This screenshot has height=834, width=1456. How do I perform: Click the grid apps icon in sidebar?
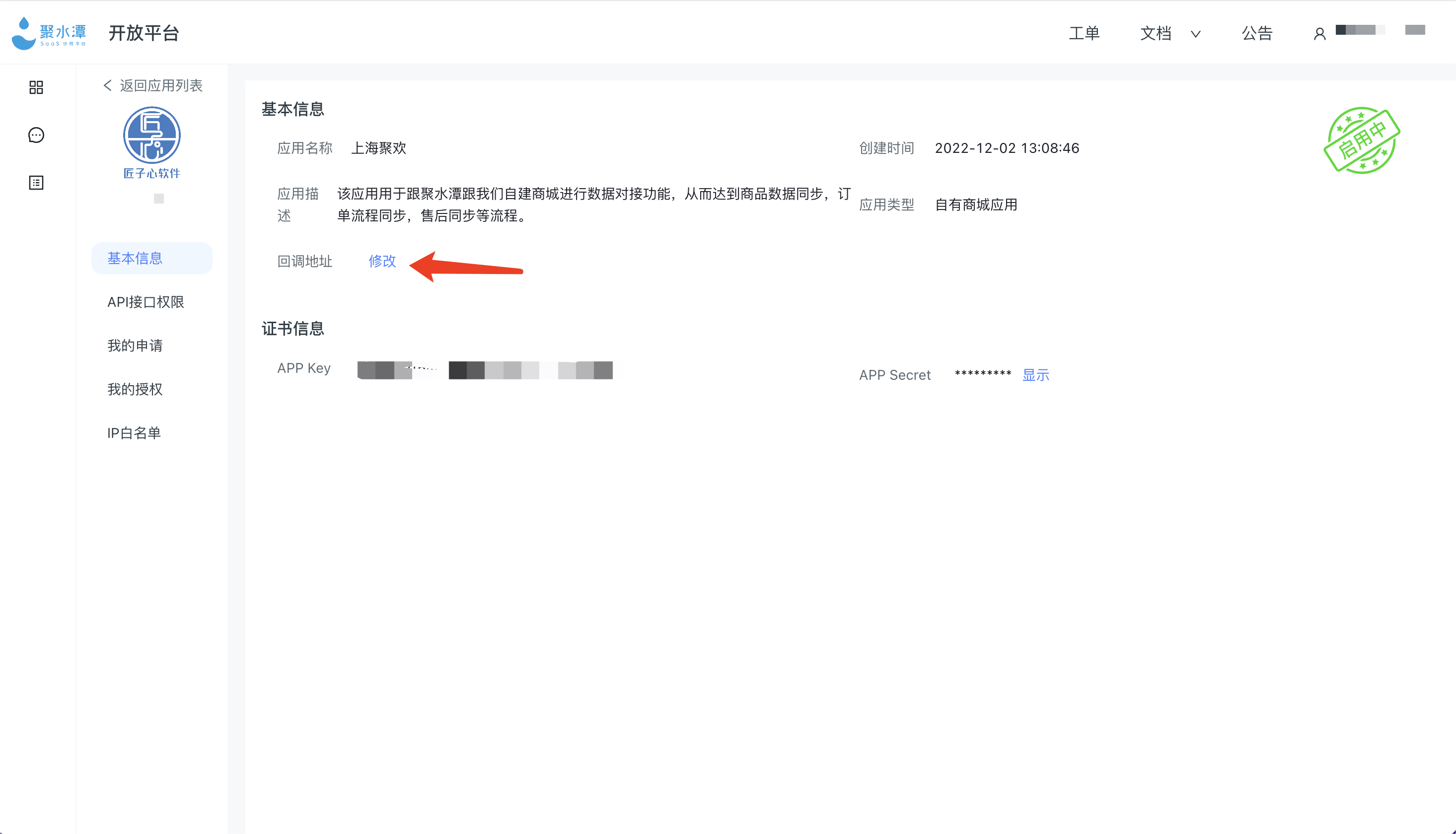[x=36, y=88]
